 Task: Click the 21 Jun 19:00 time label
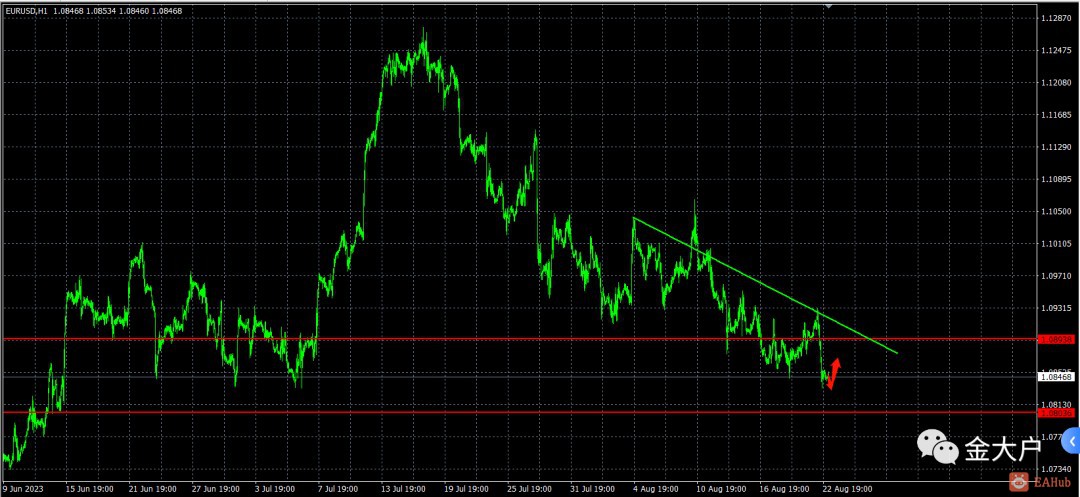153,489
